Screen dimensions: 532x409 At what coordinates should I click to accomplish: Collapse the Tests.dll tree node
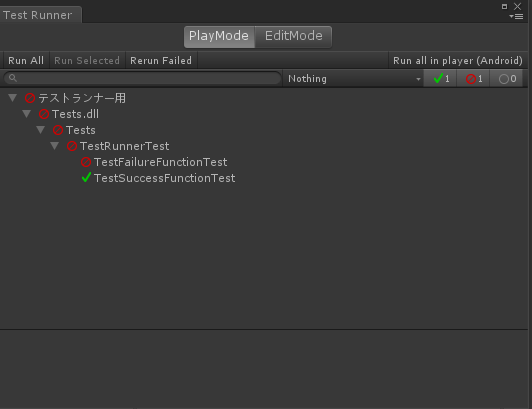(27, 114)
